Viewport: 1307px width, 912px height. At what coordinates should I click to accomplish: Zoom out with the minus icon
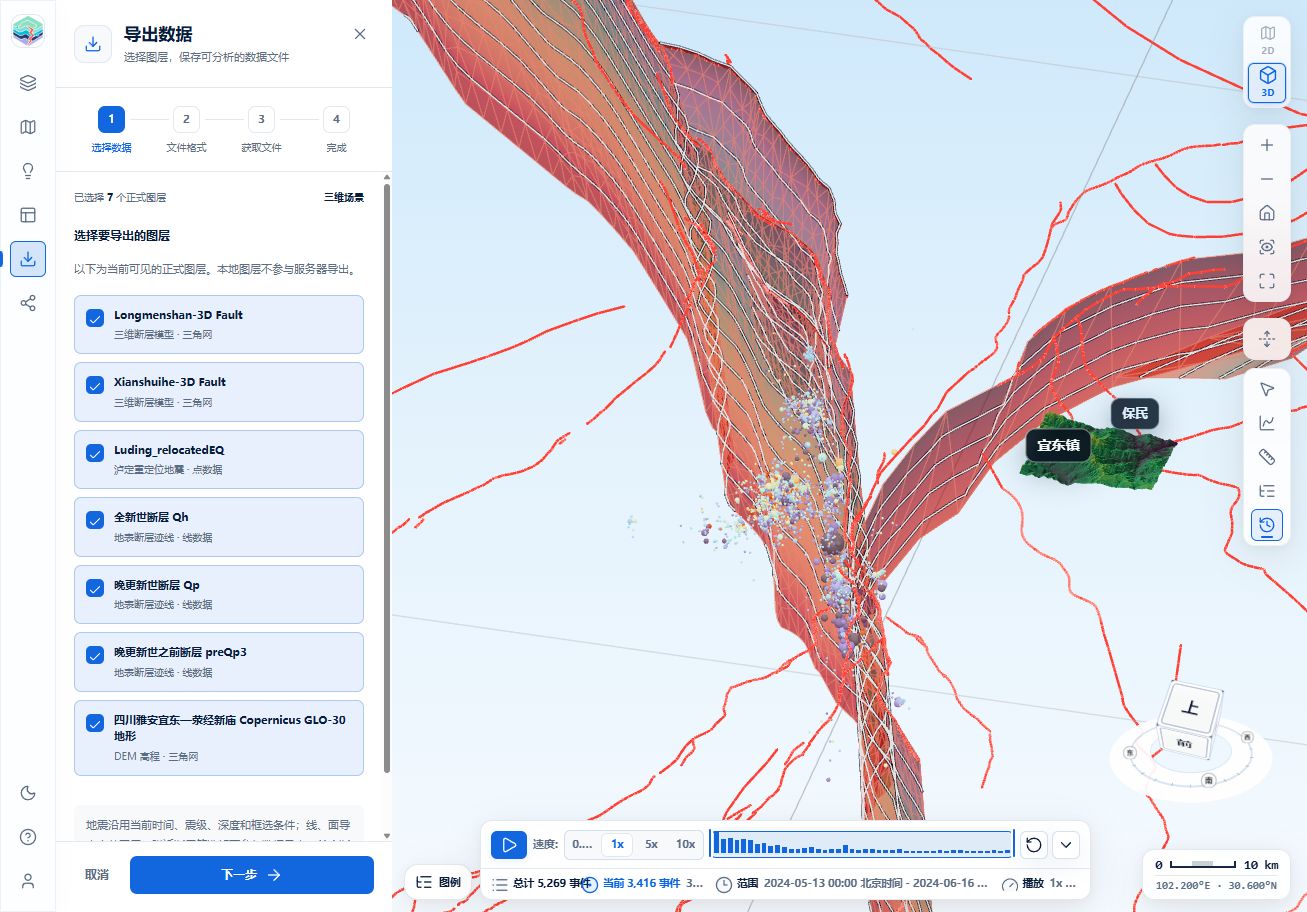[1267, 179]
